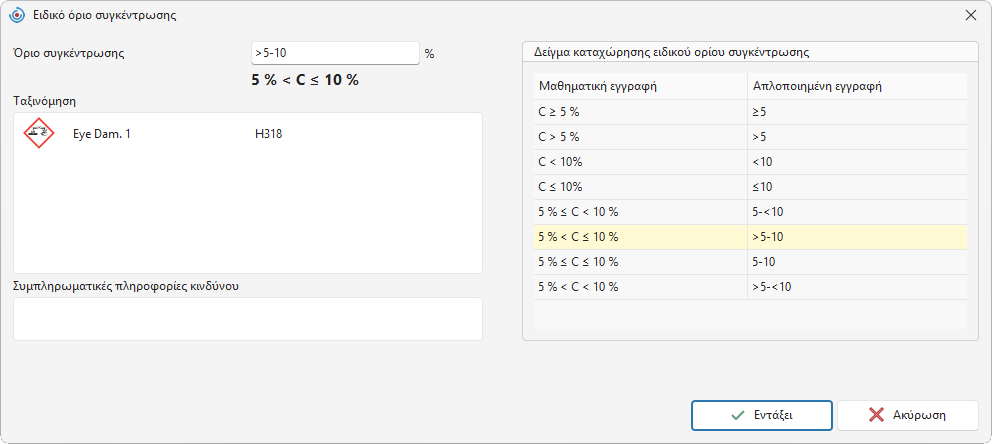
Task: Close the Ειδικό όριο συγκέντρωσης dialog
Action: [970, 16]
